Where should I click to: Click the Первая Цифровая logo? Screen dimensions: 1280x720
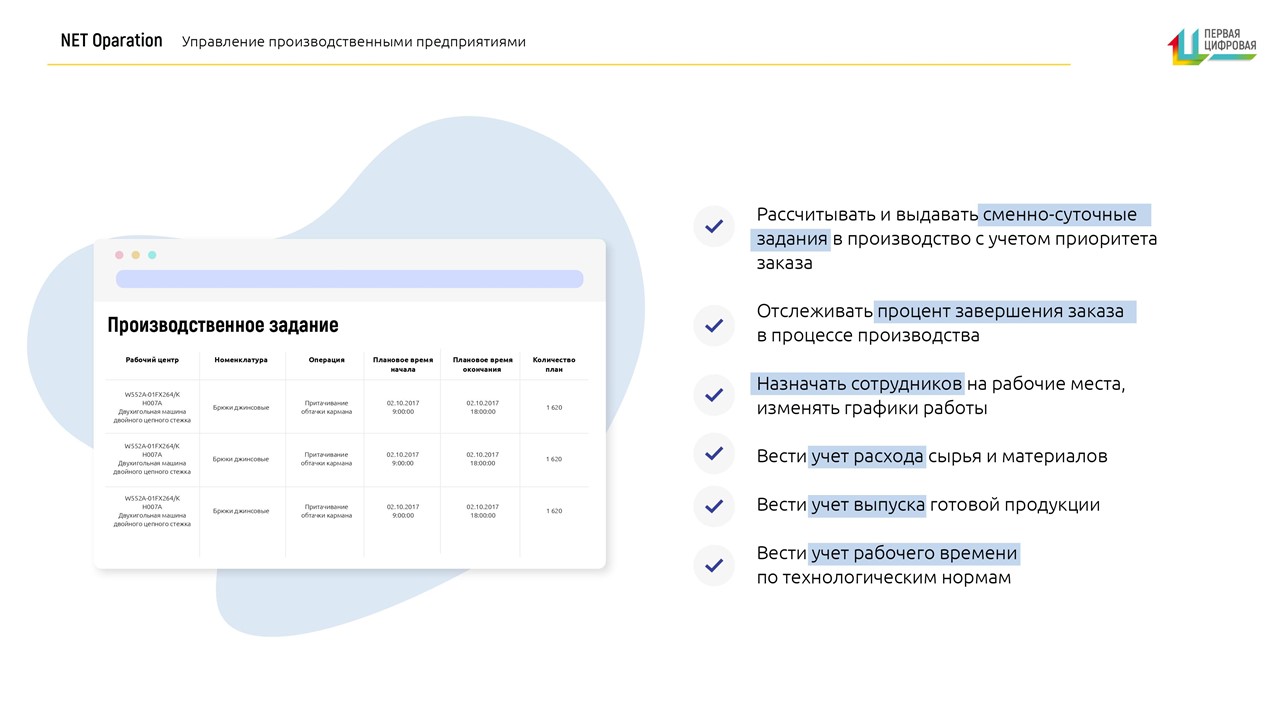[x=1211, y=43]
